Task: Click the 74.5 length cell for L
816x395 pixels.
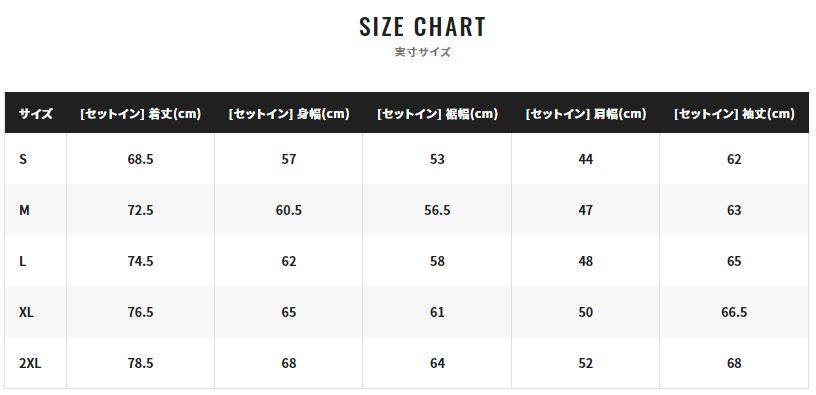Action: tap(141, 261)
